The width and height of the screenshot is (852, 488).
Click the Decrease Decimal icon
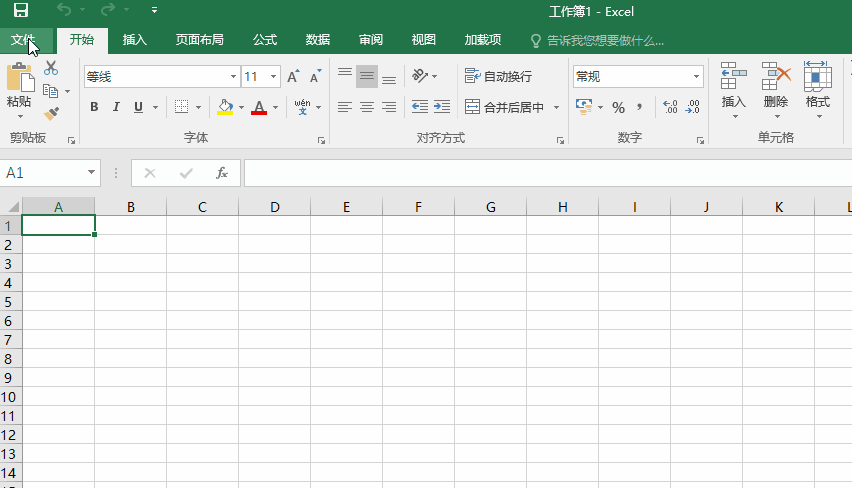693,107
